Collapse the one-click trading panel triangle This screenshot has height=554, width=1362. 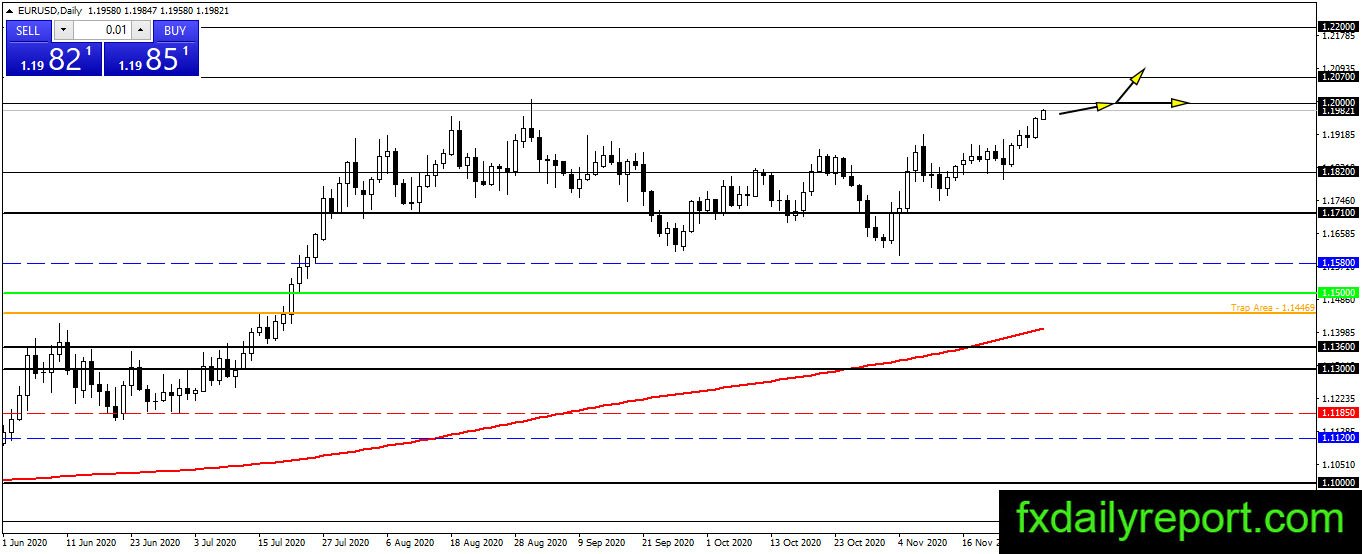(x=9, y=12)
